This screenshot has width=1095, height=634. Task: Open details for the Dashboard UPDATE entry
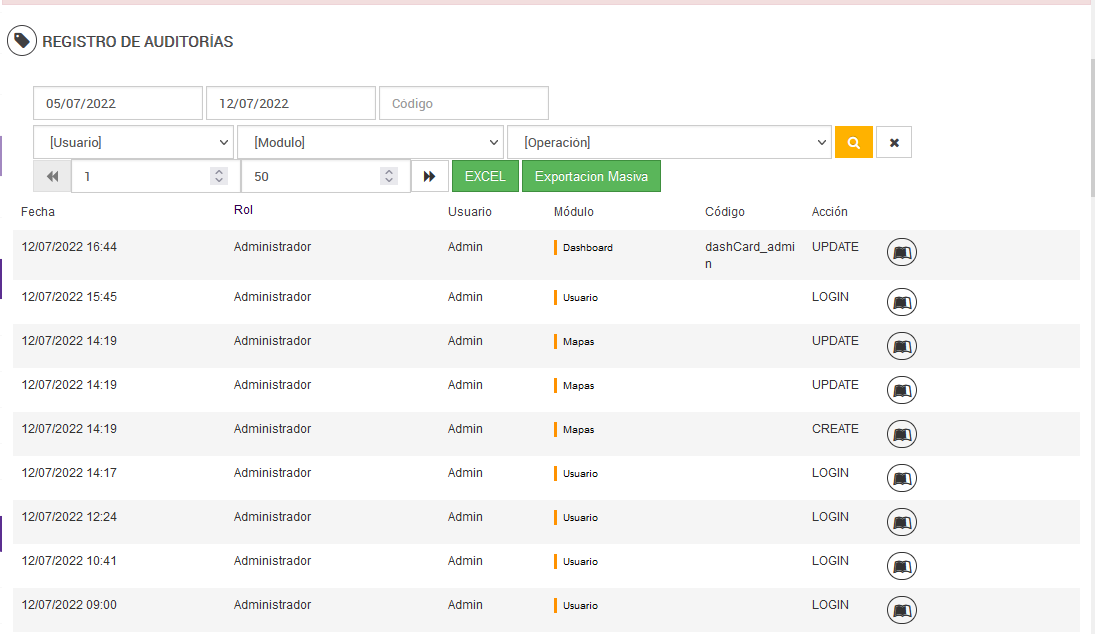901,253
